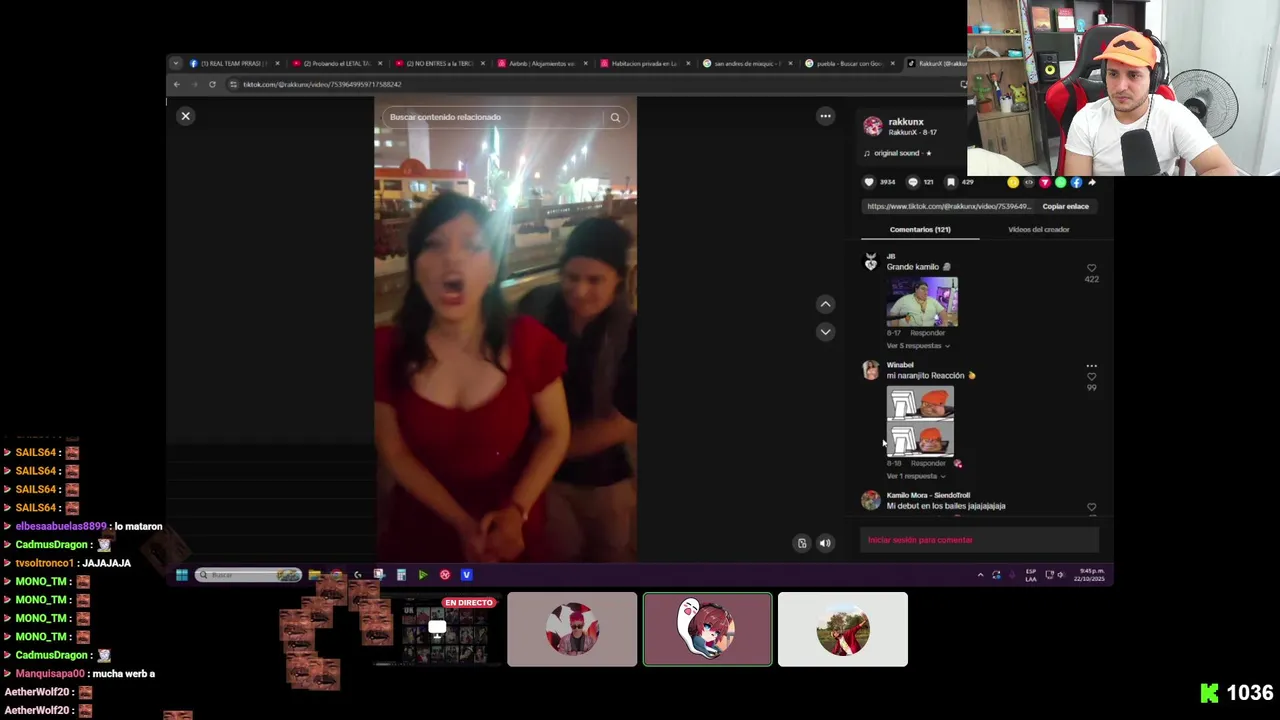This screenshot has height=720, width=1280.
Task: Click the Windows taskbar search box
Action: coord(248,575)
